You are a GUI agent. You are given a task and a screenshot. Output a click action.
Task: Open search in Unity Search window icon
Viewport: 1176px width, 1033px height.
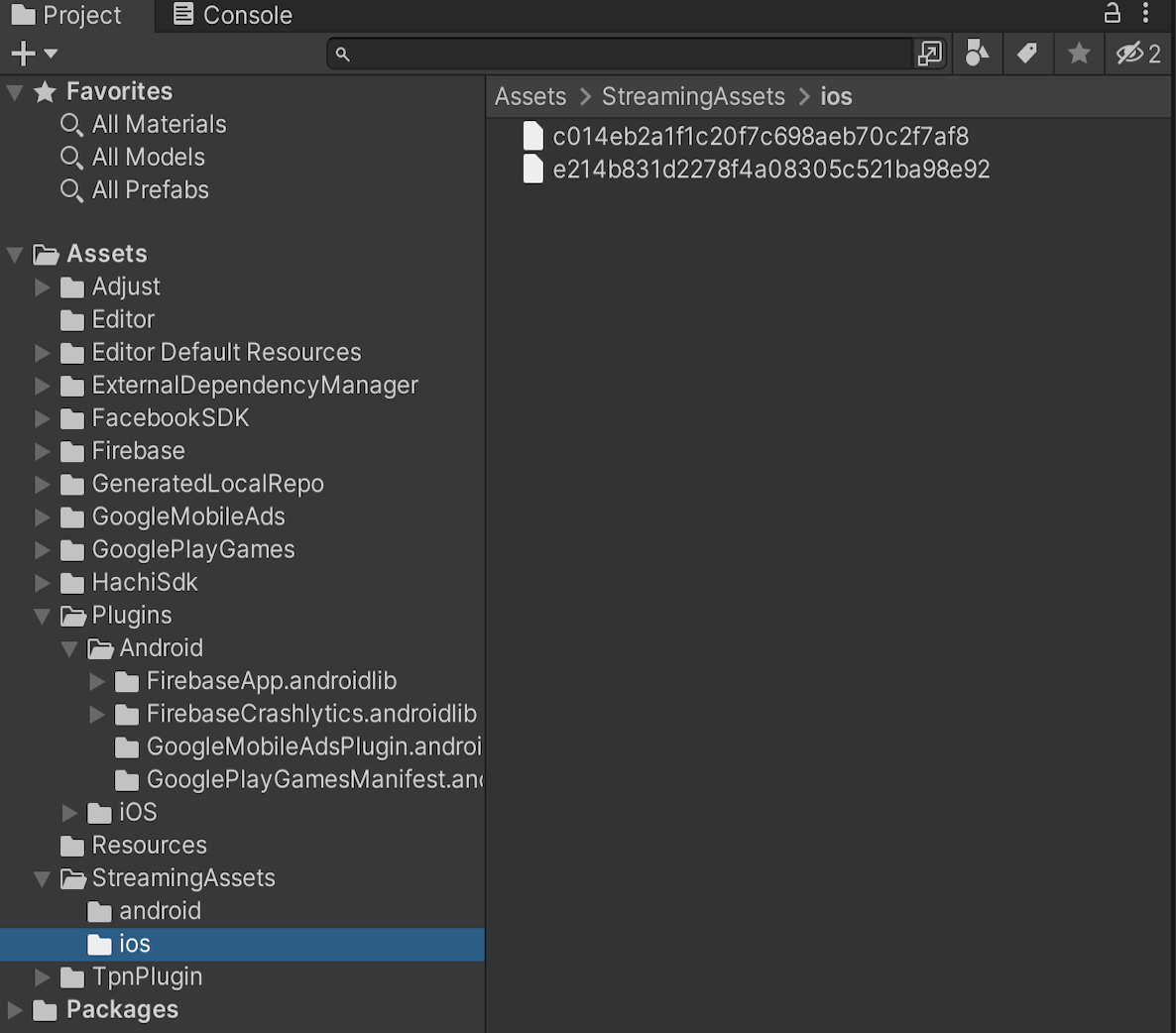point(929,54)
